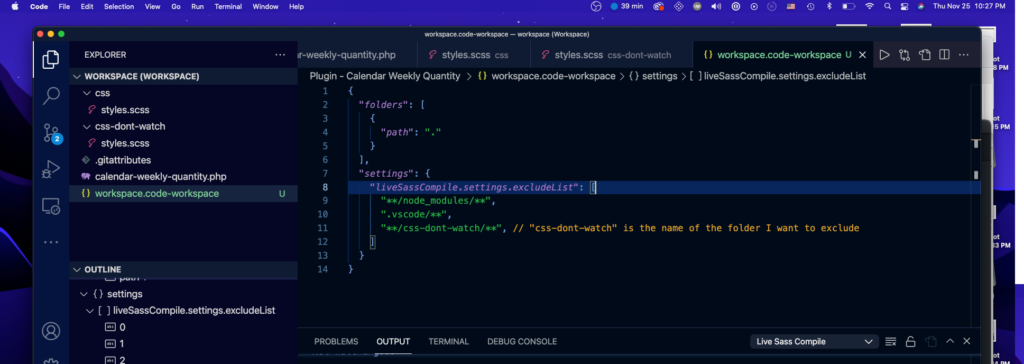Open the Go menu

pyautogui.click(x=176, y=7)
